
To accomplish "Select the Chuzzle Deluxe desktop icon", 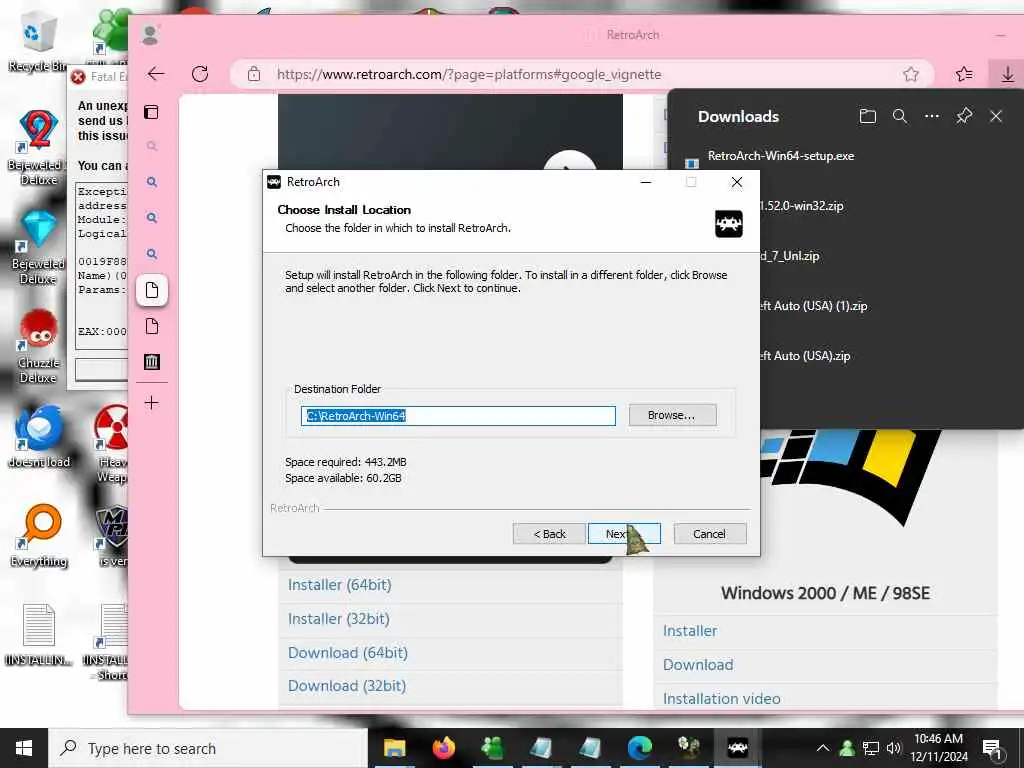I will click(38, 346).
